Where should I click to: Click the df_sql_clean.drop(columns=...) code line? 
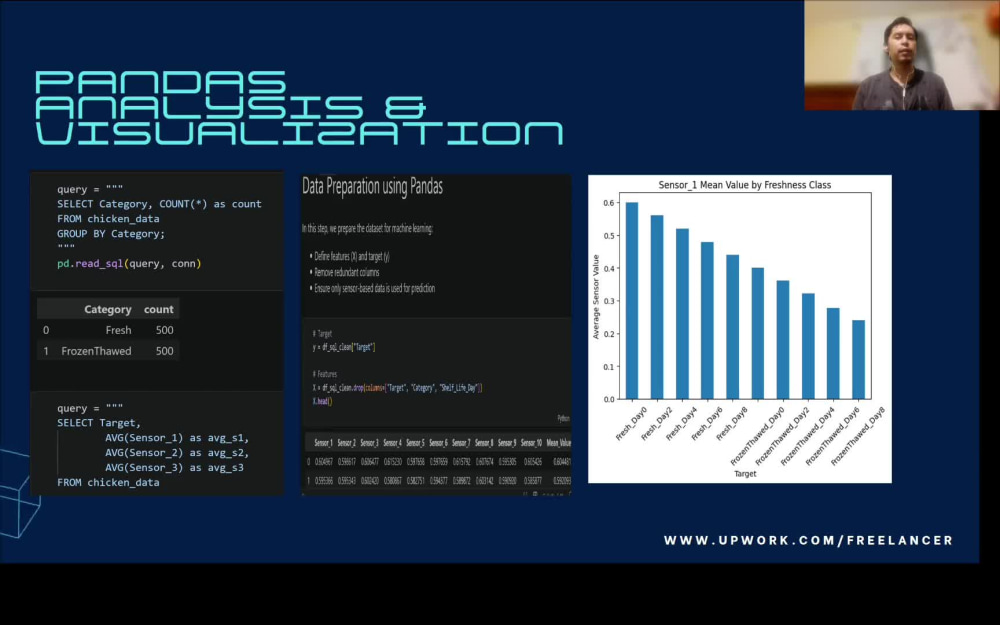pos(397,388)
